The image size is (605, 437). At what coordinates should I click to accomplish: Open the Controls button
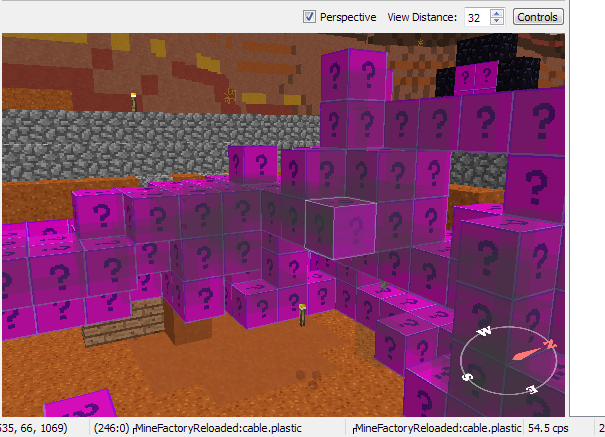(x=538, y=17)
